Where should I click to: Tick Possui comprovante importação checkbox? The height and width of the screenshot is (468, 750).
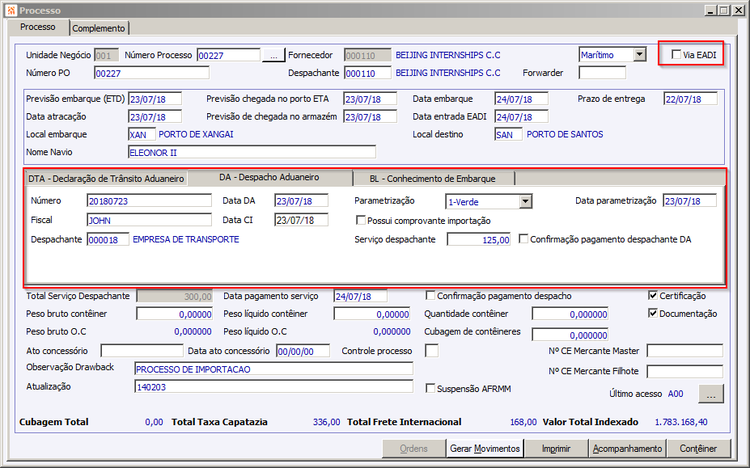point(361,220)
